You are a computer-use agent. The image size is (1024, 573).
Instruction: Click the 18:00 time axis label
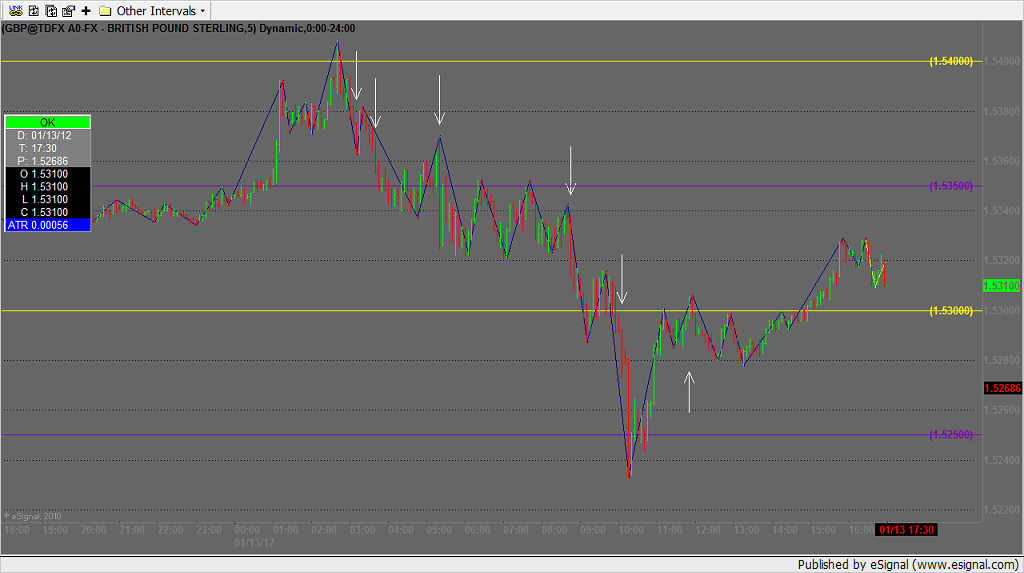pos(17,530)
